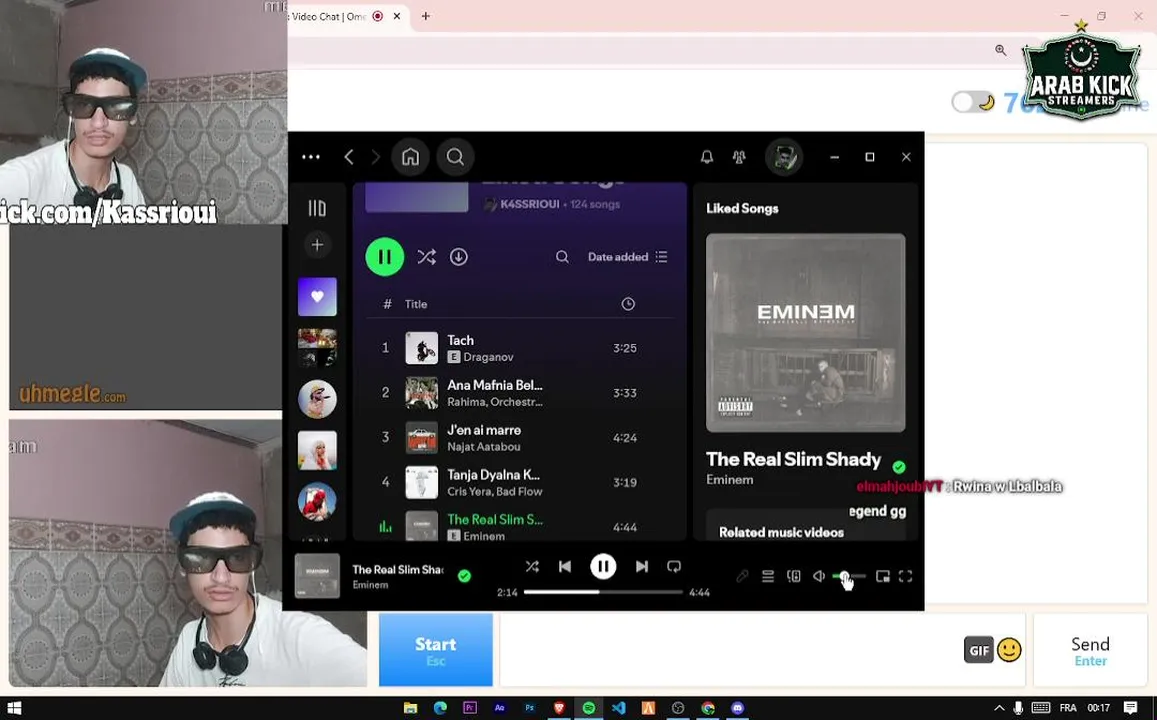Open File Explorer from taskbar
Screen dimensions: 1157x720
coord(410,708)
